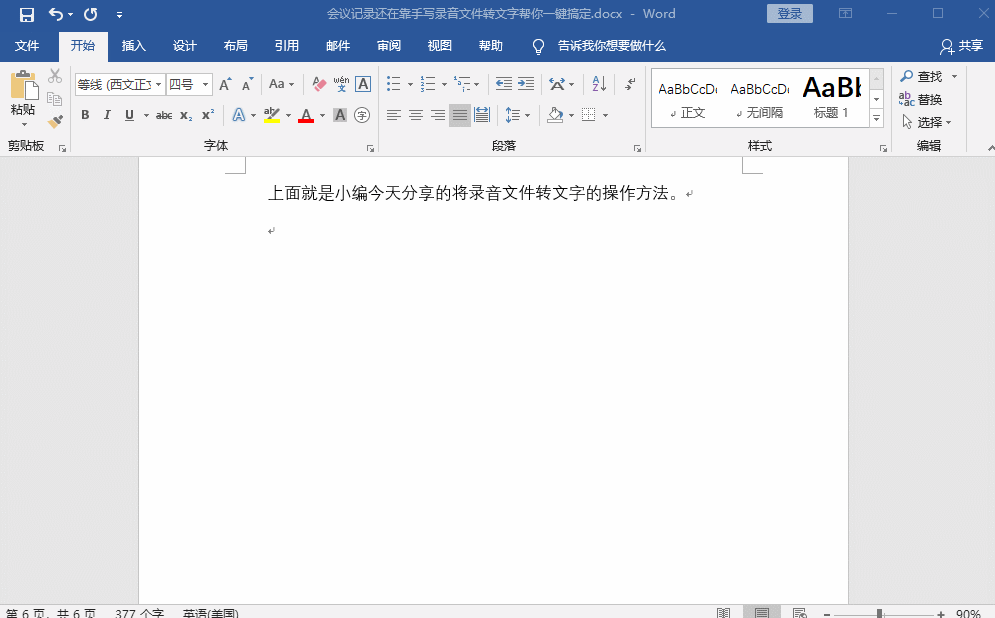Apply subscript to selection
995x618 pixels.
click(x=184, y=114)
